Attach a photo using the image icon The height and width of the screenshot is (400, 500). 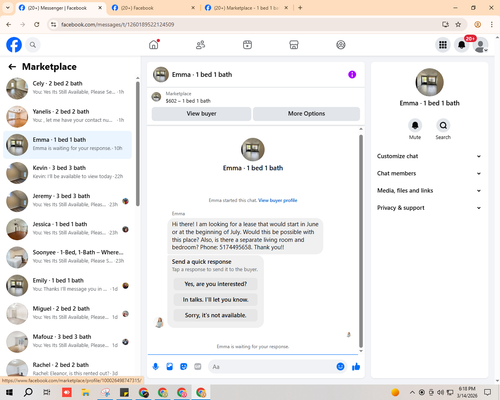(170, 367)
